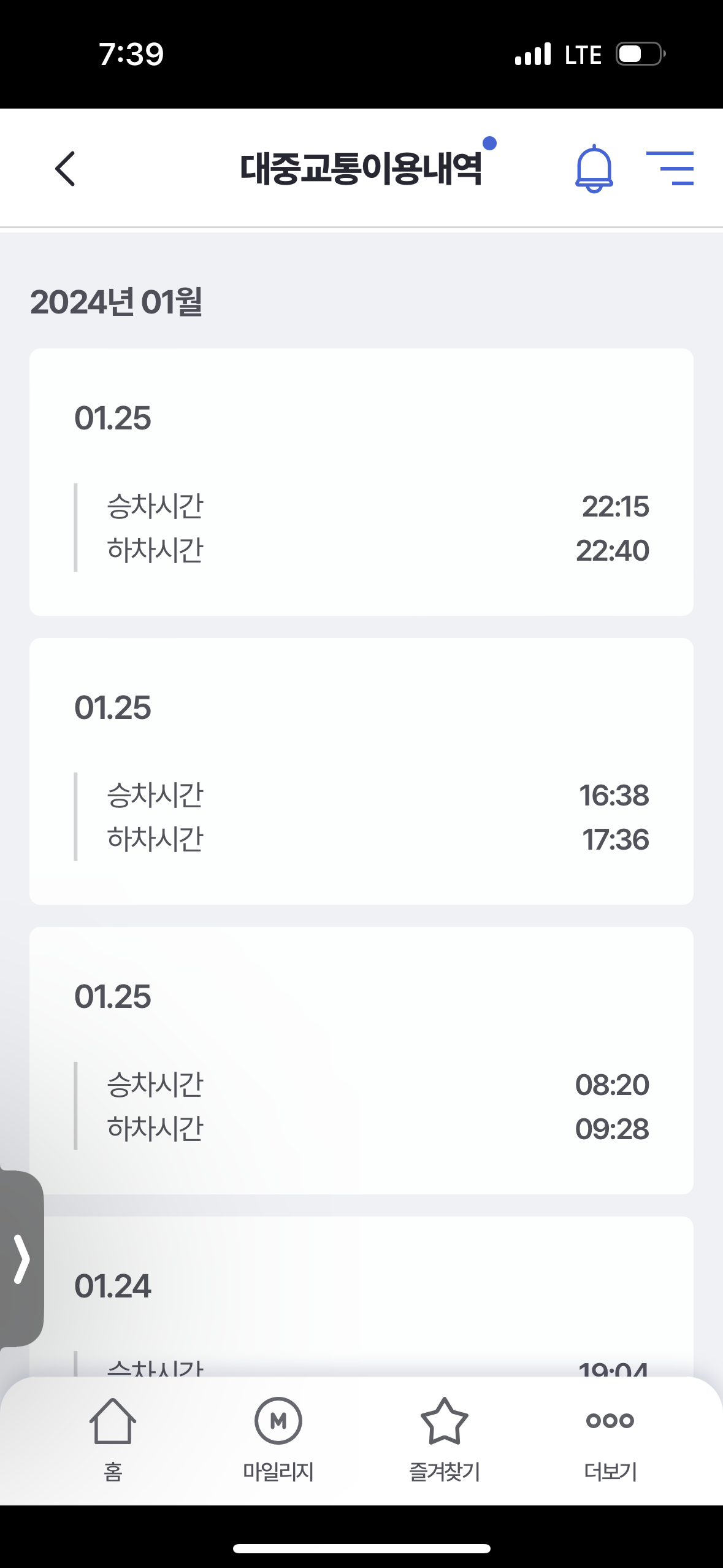The width and height of the screenshot is (723, 1568).
Task: Tap the 2024년 01월 month header
Action: pos(117,302)
